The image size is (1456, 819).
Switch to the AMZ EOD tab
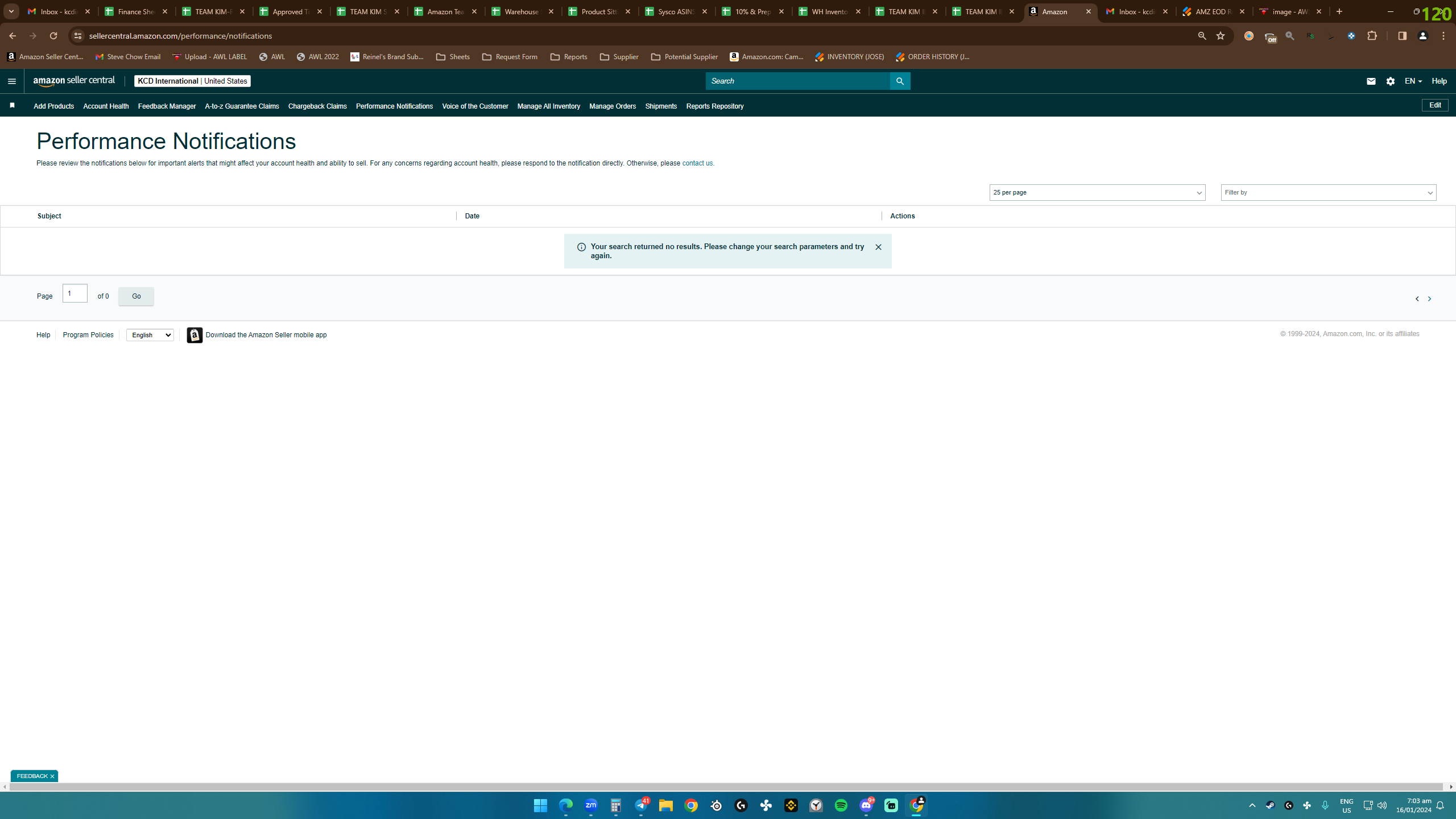(1214, 11)
